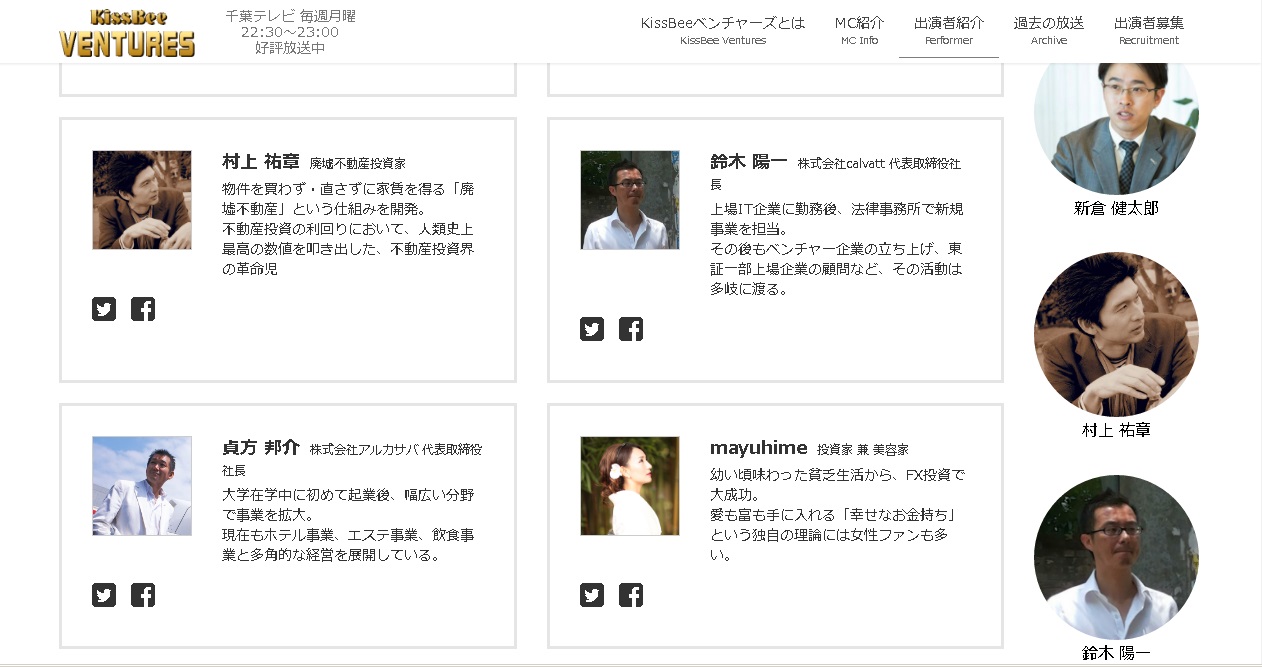Visit mayuhime's Twitter icon
This screenshot has height=667, width=1262.
[592, 595]
